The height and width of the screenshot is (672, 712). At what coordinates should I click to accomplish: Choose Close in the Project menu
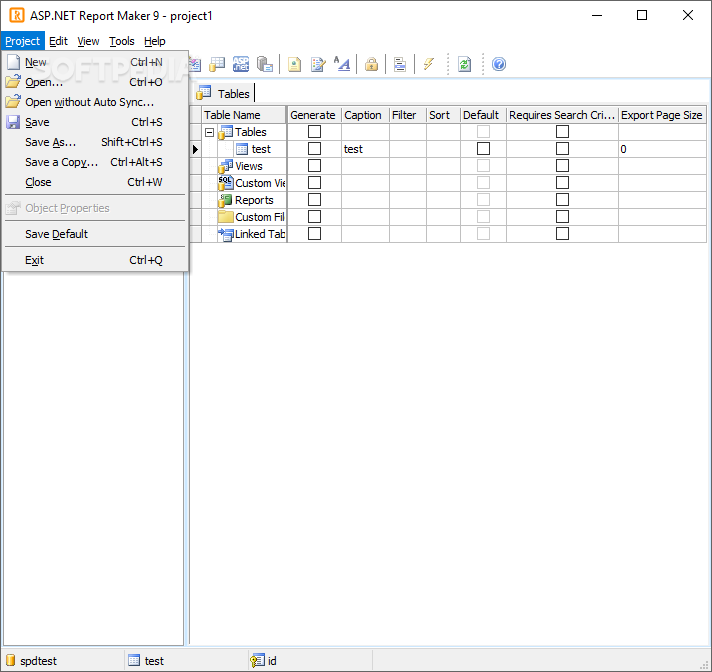(95, 182)
